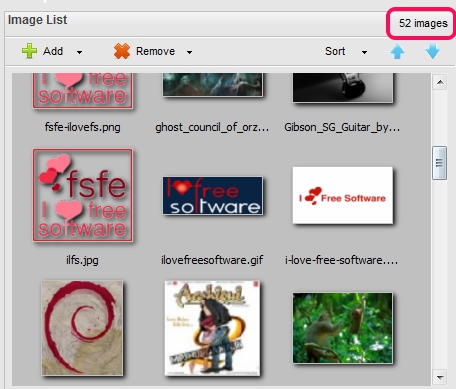Click the ilovefreesoftware.gif file name

tap(212, 260)
